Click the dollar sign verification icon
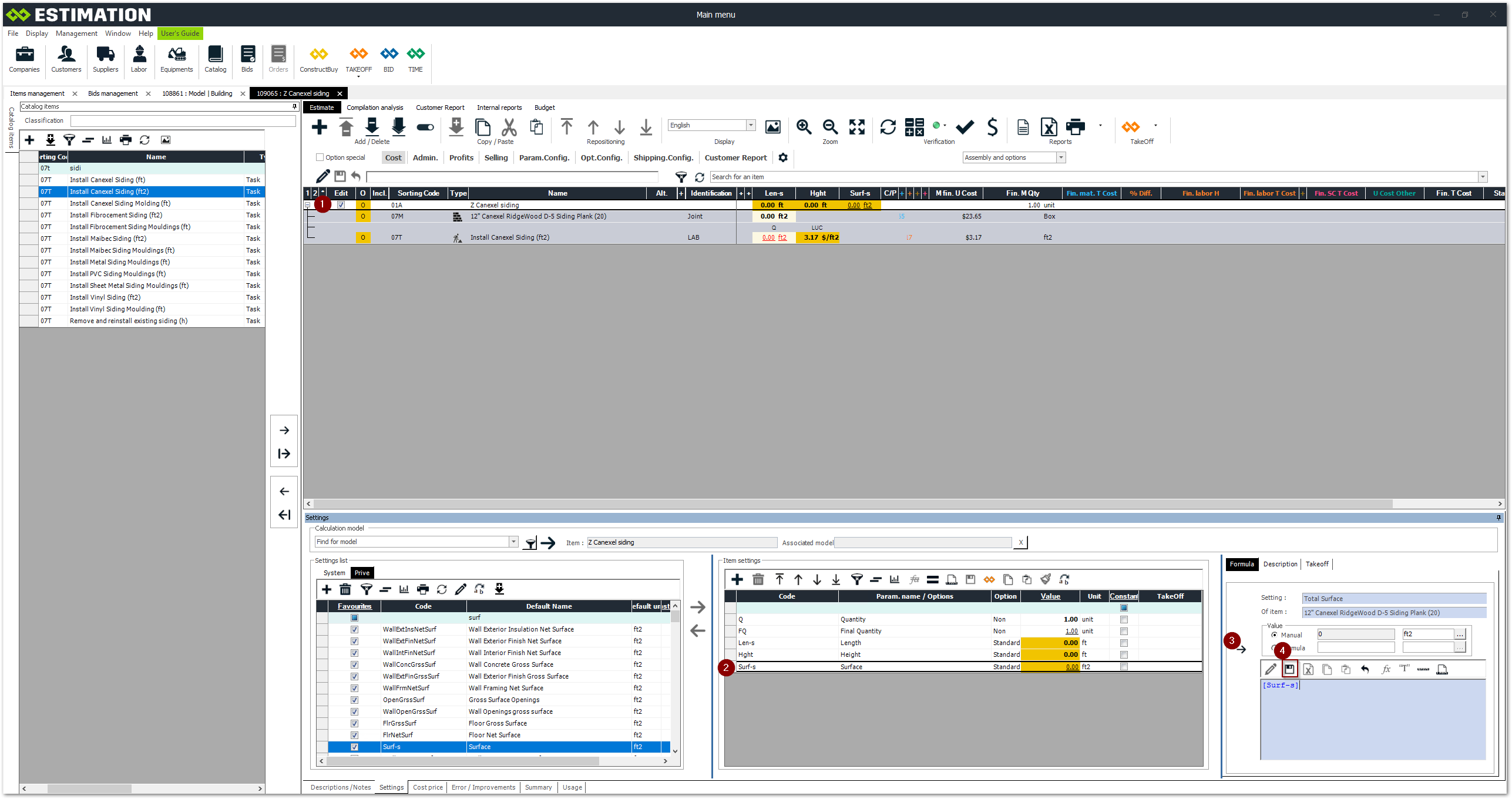The image size is (1512, 799). click(992, 126)
